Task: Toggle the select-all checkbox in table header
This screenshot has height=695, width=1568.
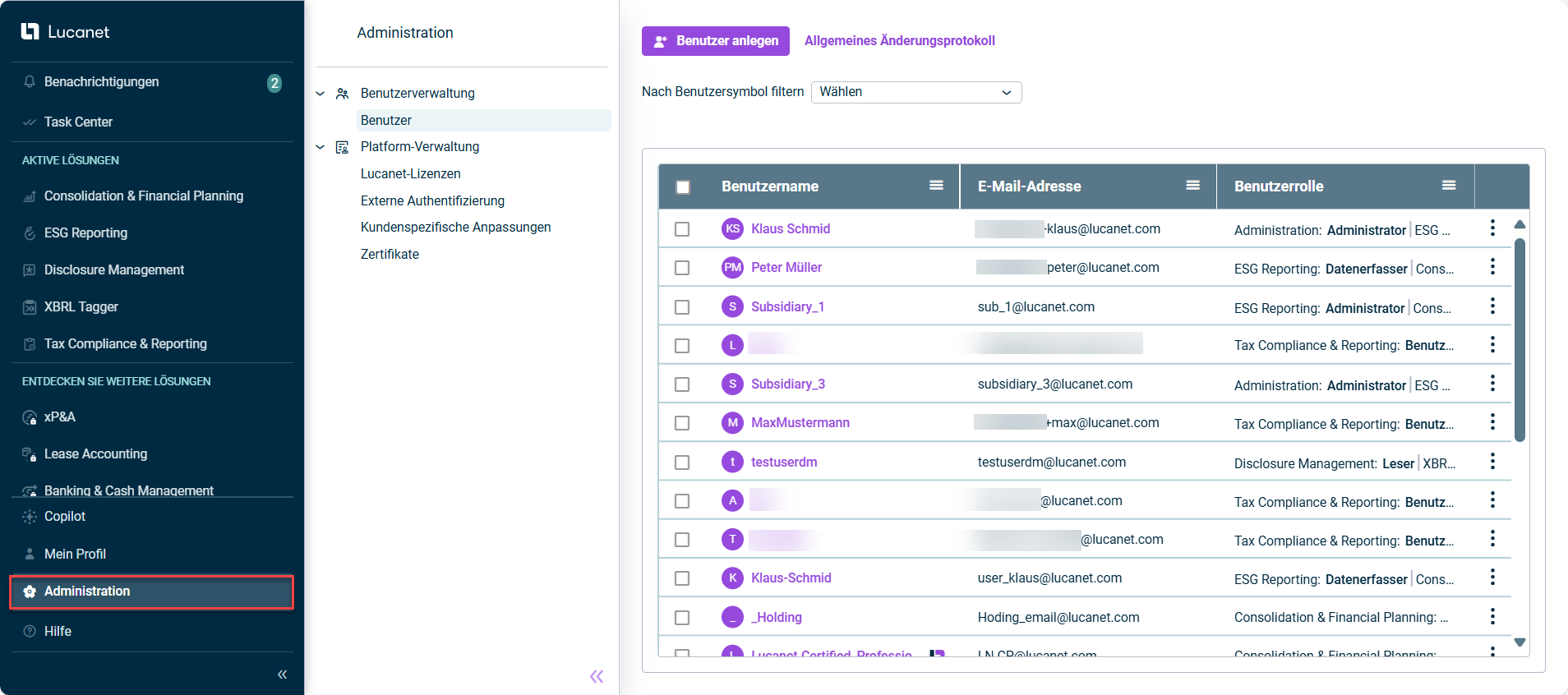Action: [x=682, y=187]
